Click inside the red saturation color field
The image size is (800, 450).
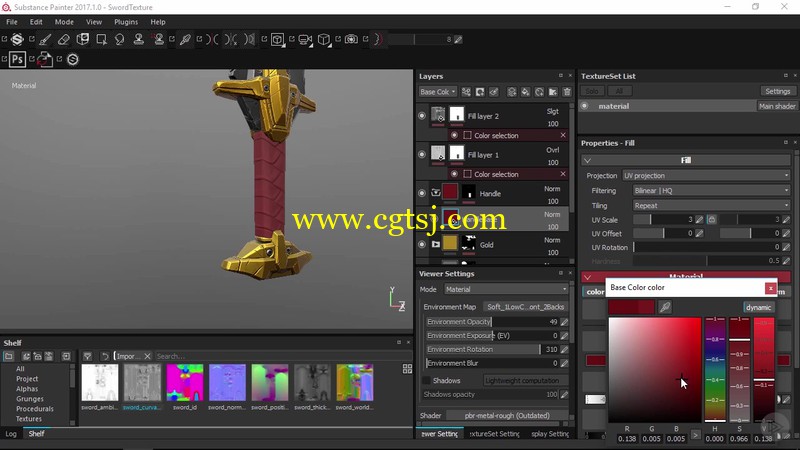point(655,369)
